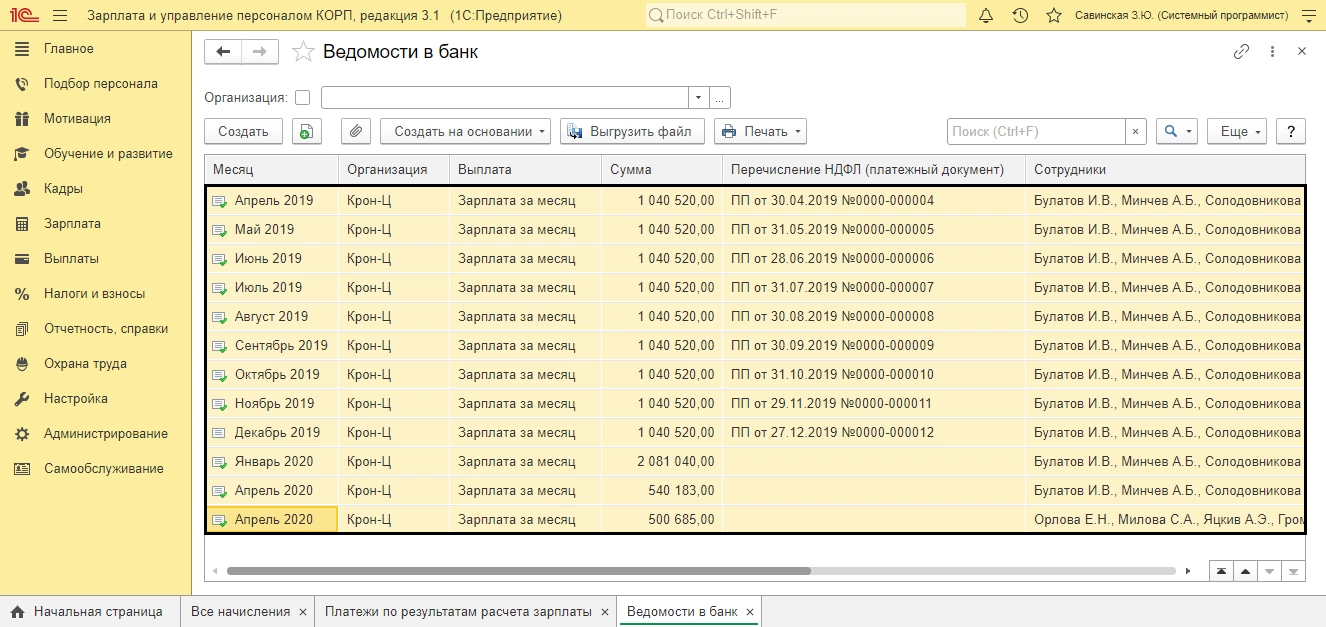This screenshot has height=627, width=1326.
Task: Click the 500 685,00 amount cell
Action: [662, 519]
